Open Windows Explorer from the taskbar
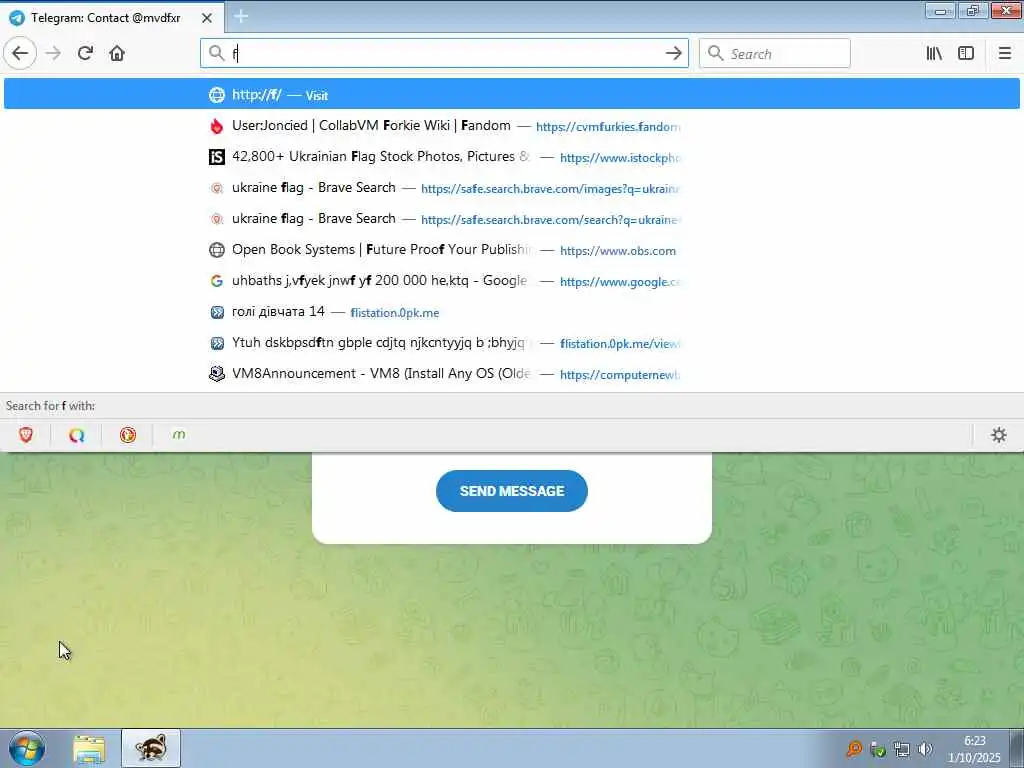The image size is (1024, 768). click(x=89, y=749)
